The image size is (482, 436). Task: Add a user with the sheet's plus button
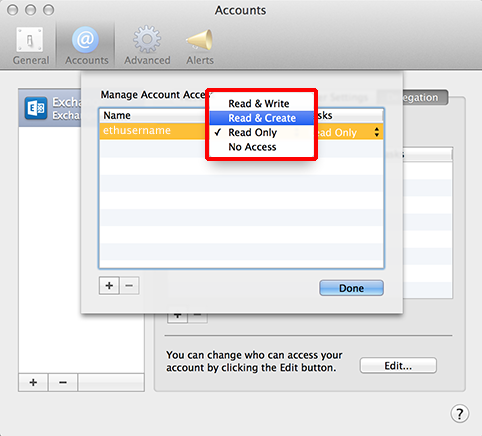pos(109,286)
